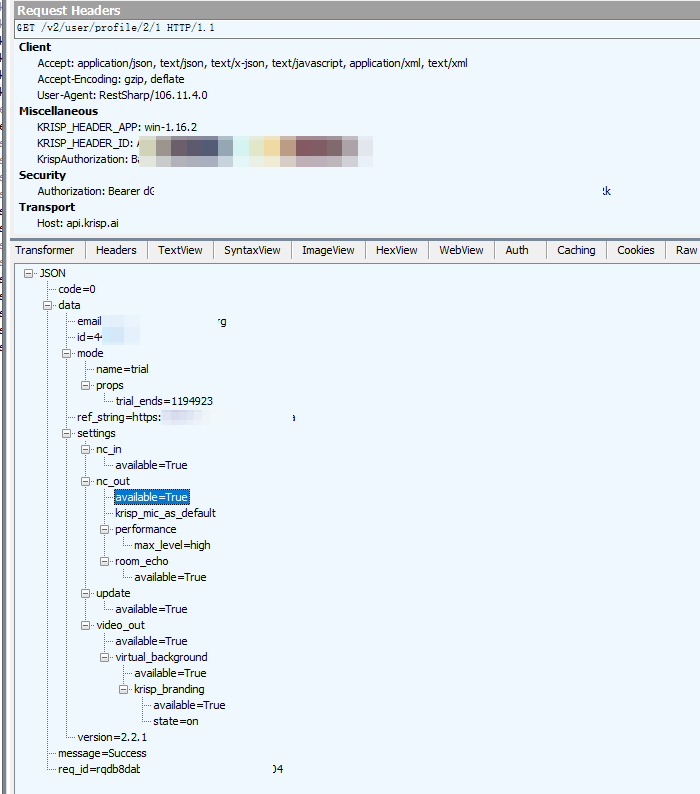This screenshot has width=700, height=794.
Task: Collapse the nc_in node
Action: pyautogui.click(x=86, y=450)
